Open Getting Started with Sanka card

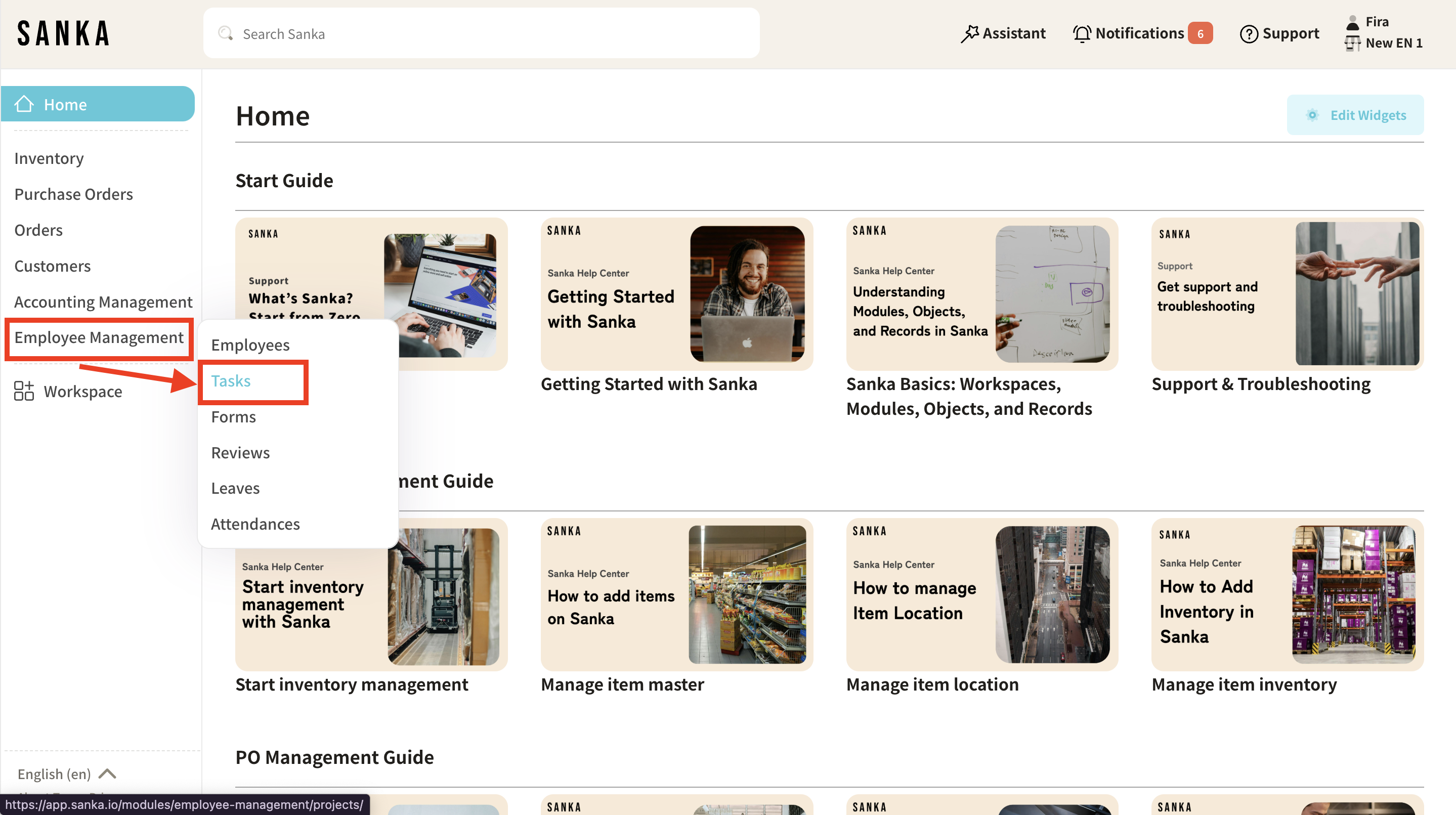pos(676,294)
